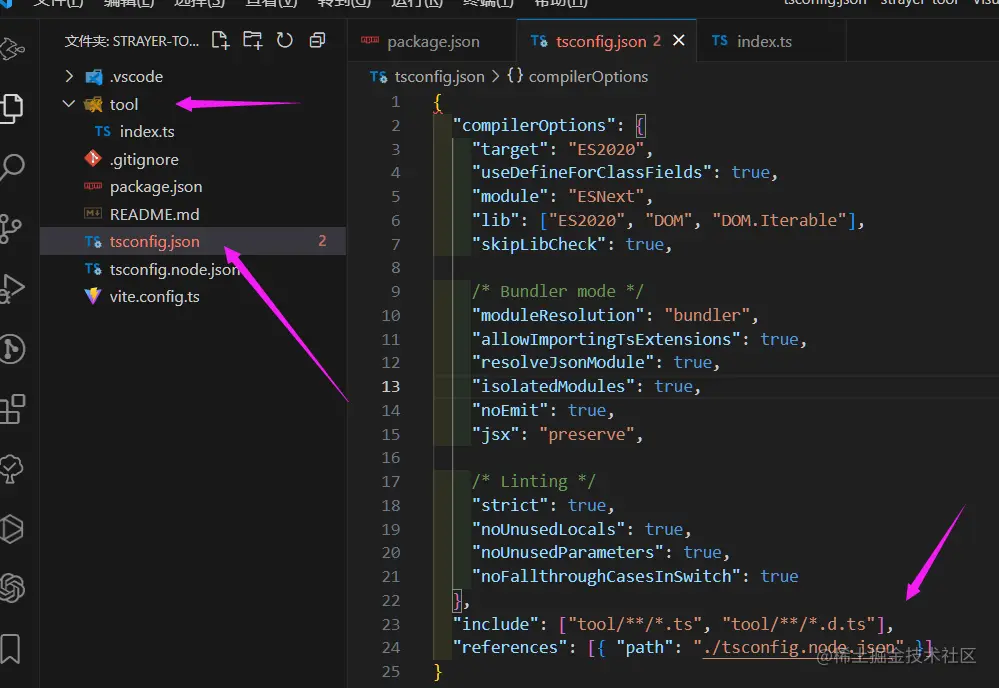
Task: Click line number 25 in the gutter
Action: coord(391,671)
